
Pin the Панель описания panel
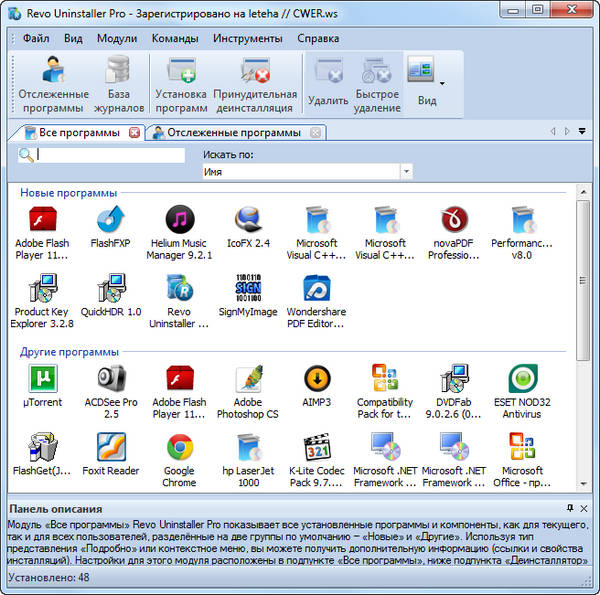[570, 508]
